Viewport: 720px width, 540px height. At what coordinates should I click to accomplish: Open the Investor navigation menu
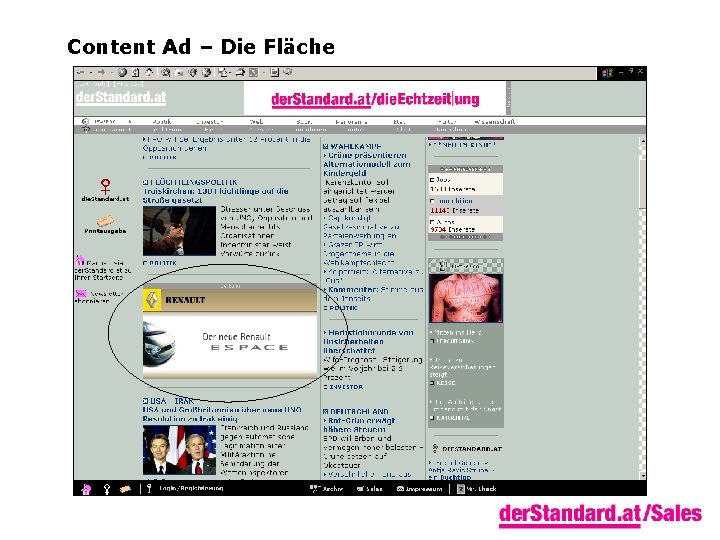209,122
